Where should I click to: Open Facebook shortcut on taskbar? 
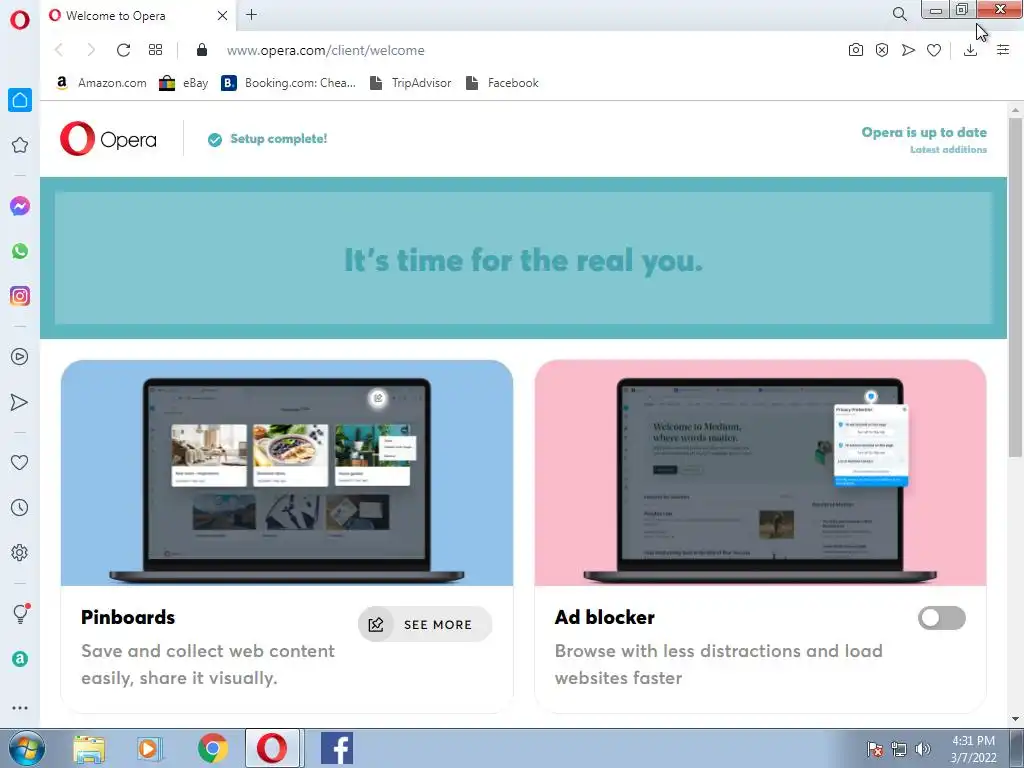tap(337, 748)
